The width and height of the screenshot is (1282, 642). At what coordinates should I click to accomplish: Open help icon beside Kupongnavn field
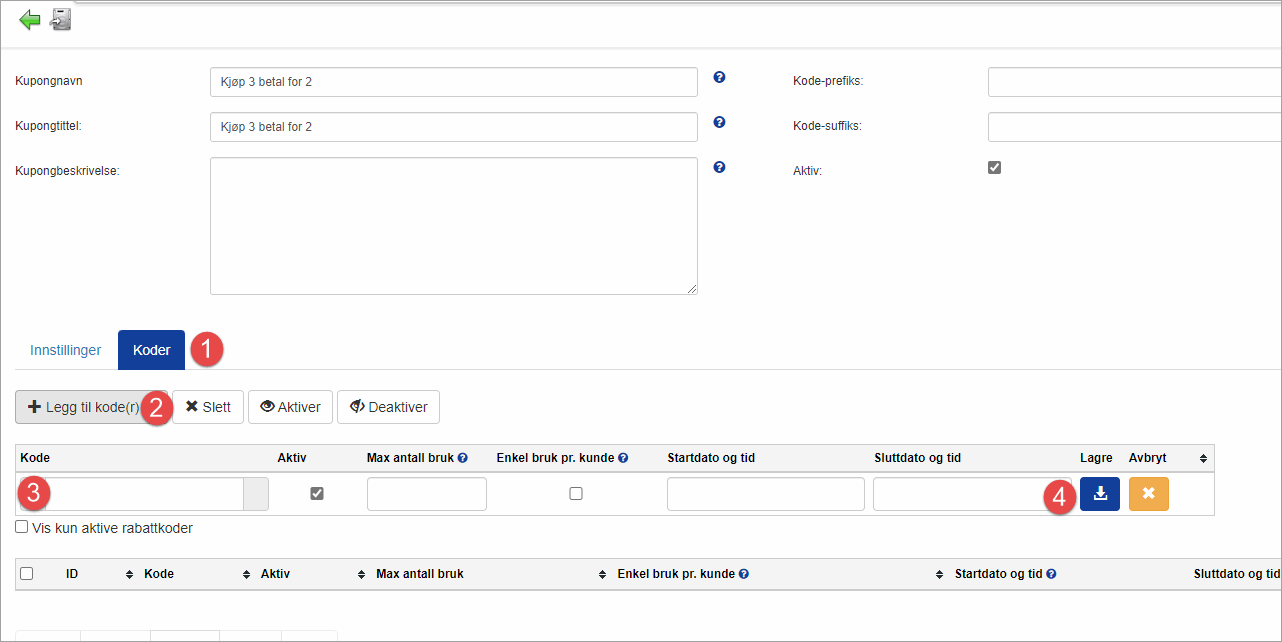pyautogui.click(x=719, y=77)
